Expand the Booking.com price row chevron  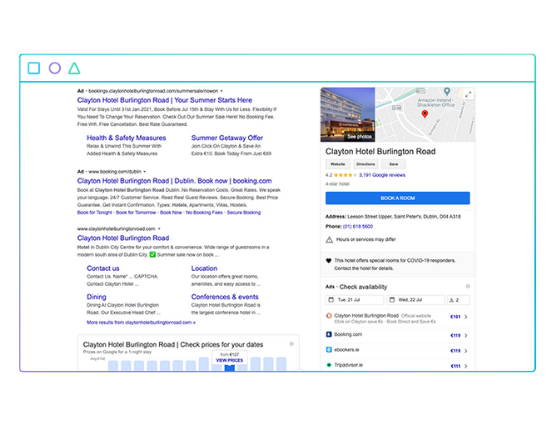pyautogui.click(x=466, y=335)
